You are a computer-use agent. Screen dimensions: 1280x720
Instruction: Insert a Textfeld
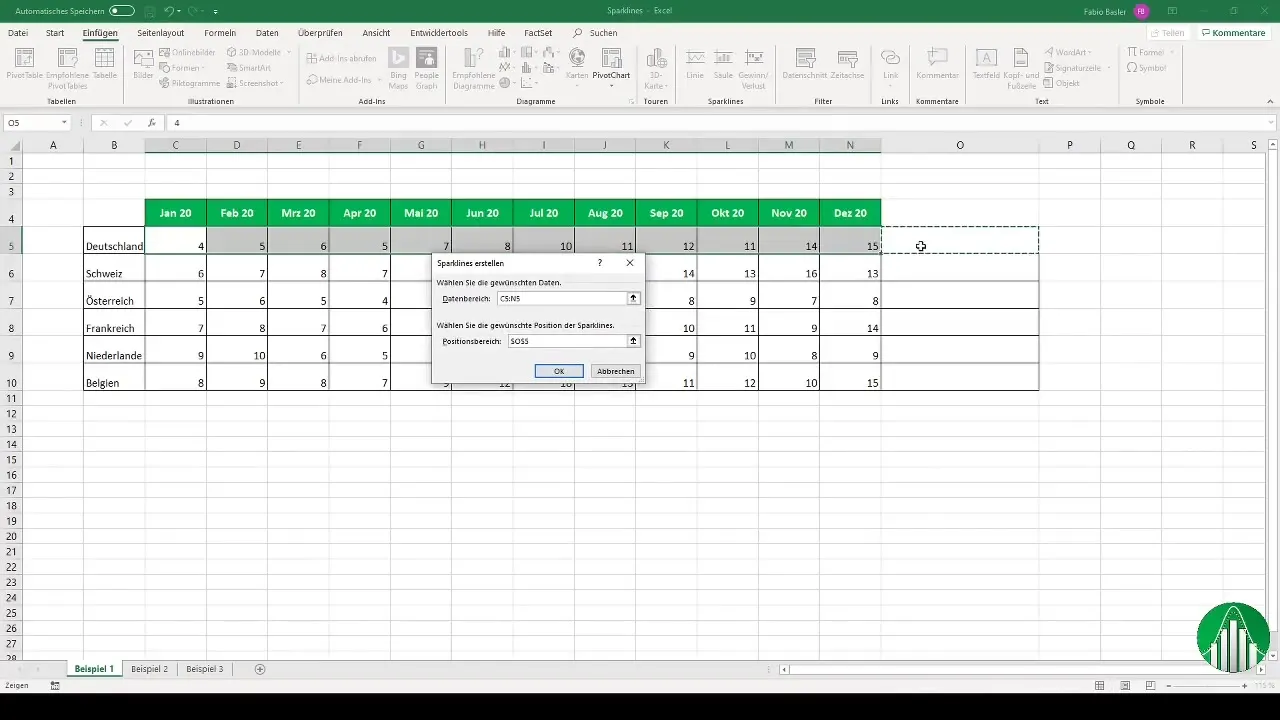pyautogui.click(x=986, y=65)
